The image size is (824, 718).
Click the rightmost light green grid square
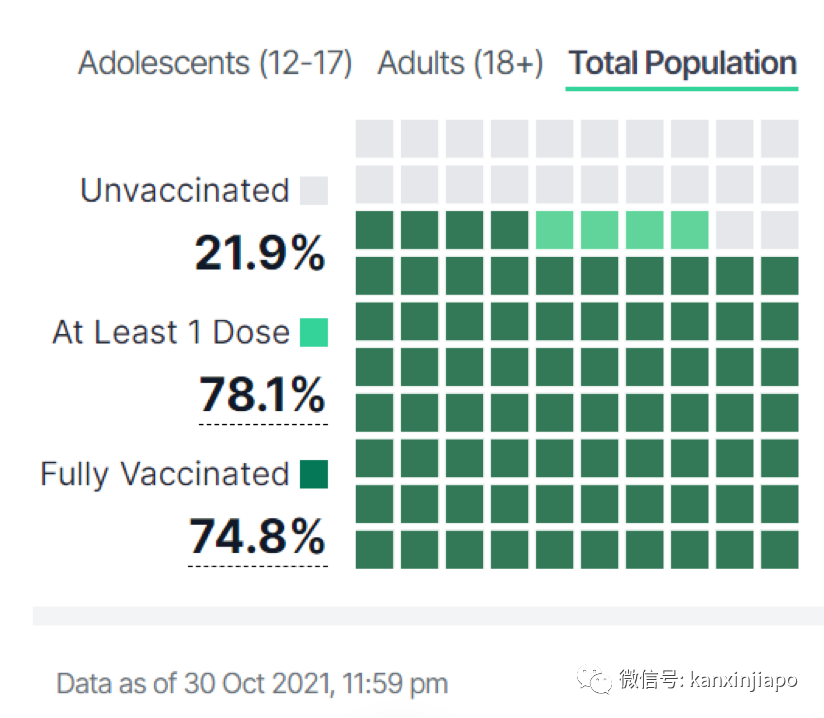click(x=689, y=230)
